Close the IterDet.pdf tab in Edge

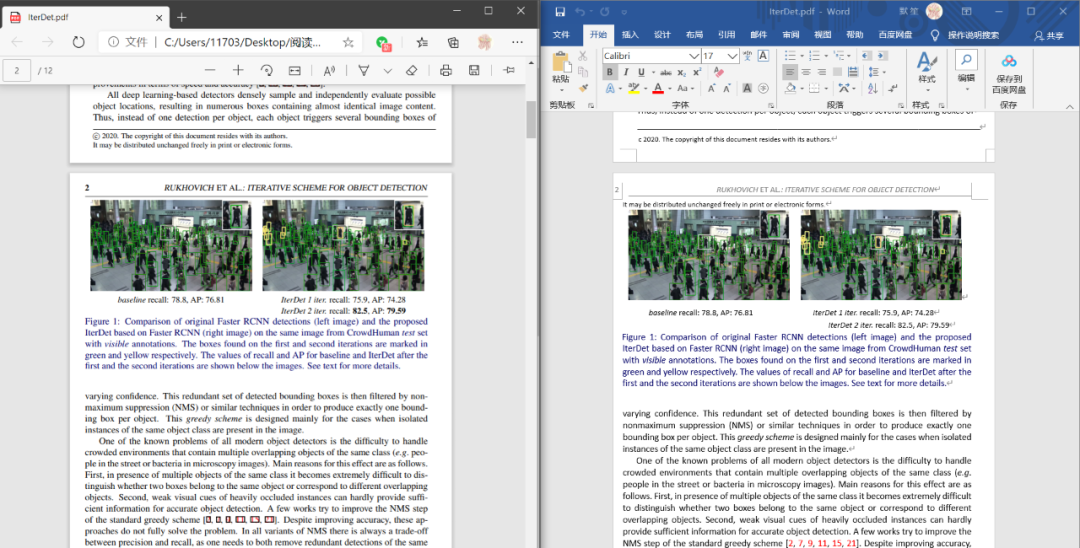(158, 17)
